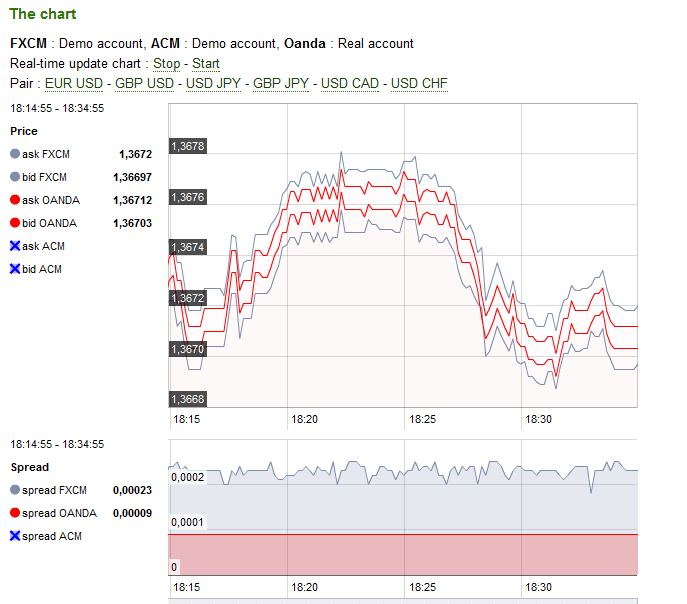Click the red dot beside bid OANDA
Viewport: 687px width, 604px height.
pyautogui.click(x=15, y=224)
